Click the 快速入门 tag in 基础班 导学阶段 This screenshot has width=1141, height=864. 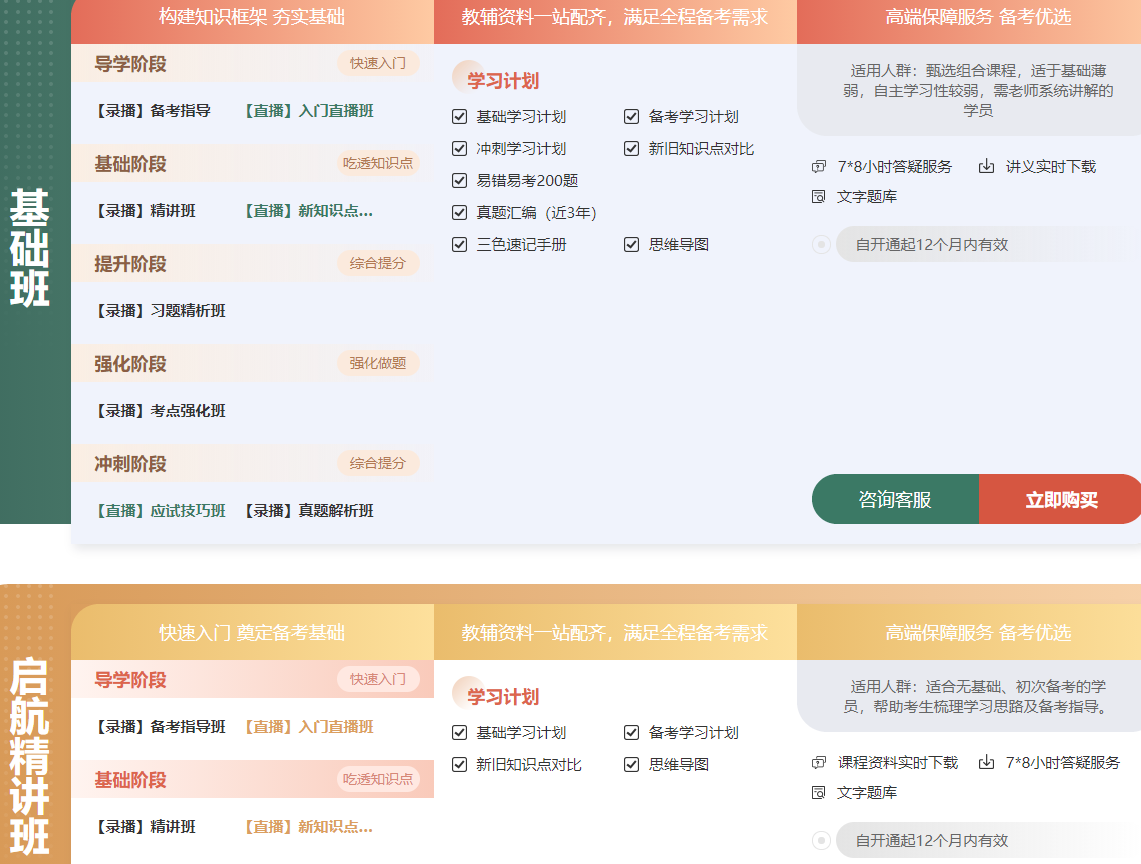(378, 63)
